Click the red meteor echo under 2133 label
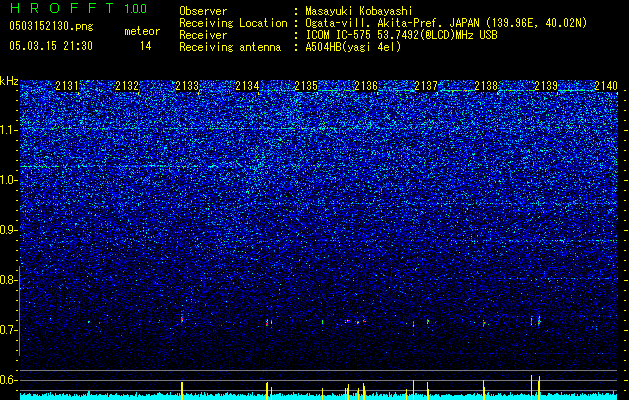Screen dimensions: 629x400 coord(182,319)
